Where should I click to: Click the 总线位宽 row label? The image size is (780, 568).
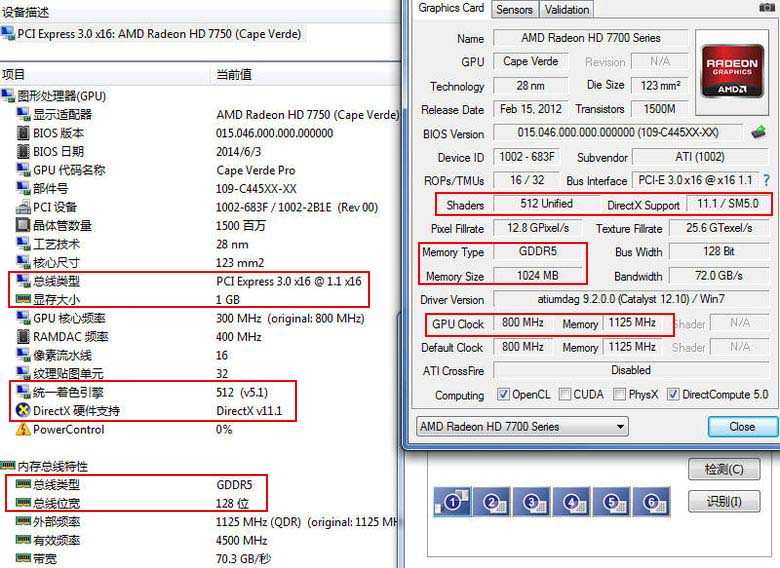56,503
